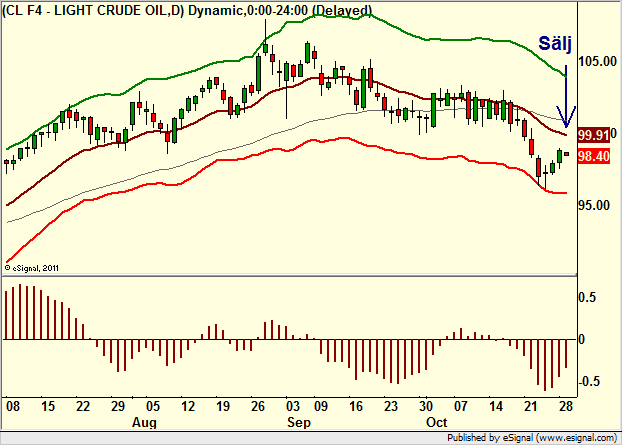Click the 03 date label on the time axis
The height and width of the screenshot is (445, 622).
coord(293,407)
